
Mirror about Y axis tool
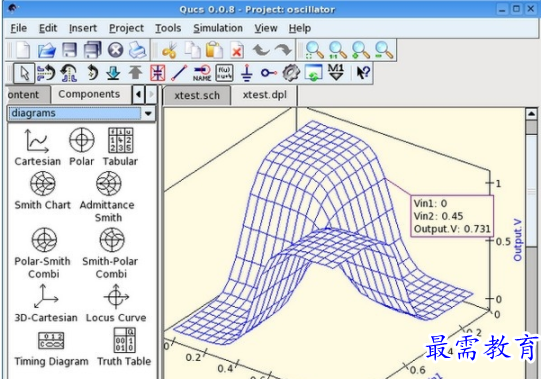[x=69, y=73]
